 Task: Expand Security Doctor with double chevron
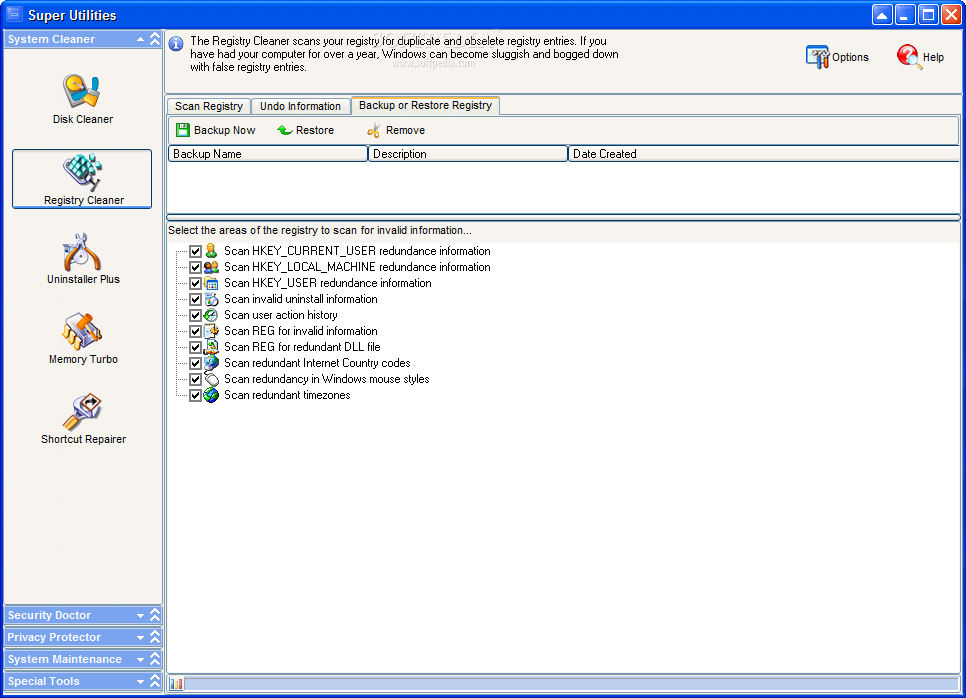click(x=155, y=615)
